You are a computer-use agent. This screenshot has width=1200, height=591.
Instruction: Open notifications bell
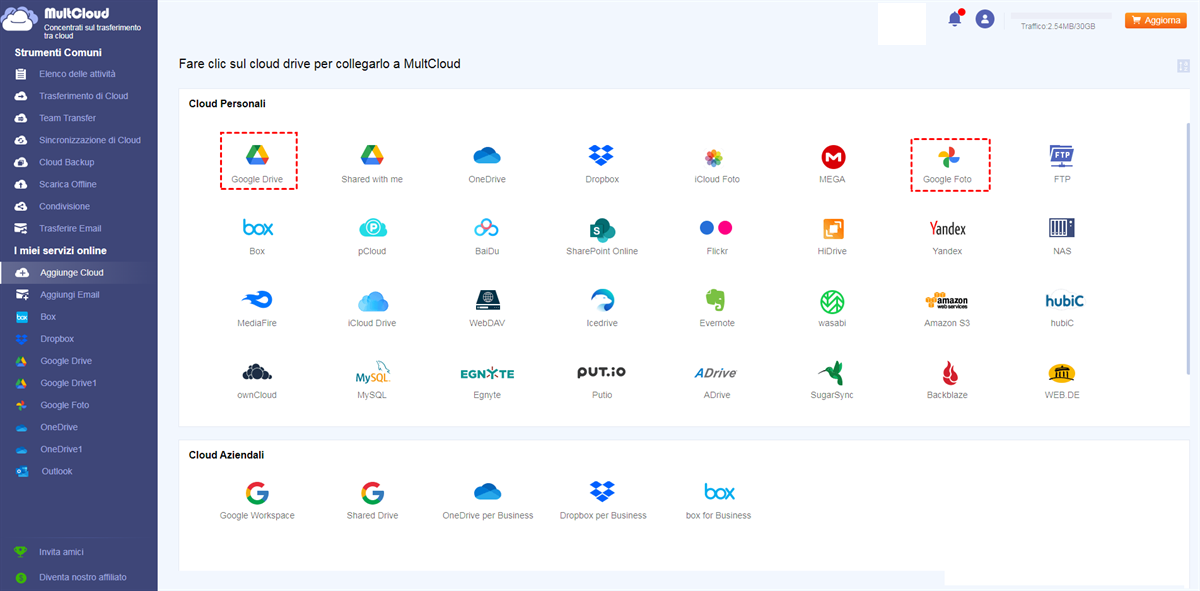point(955,19)
